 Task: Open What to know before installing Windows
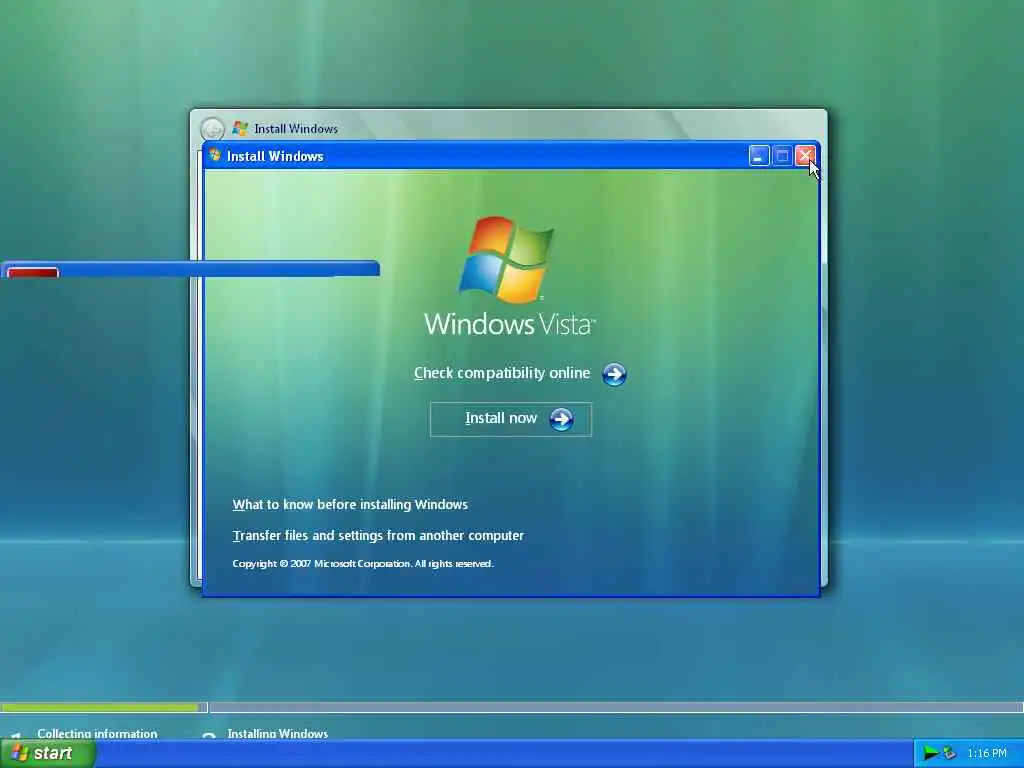350,505
